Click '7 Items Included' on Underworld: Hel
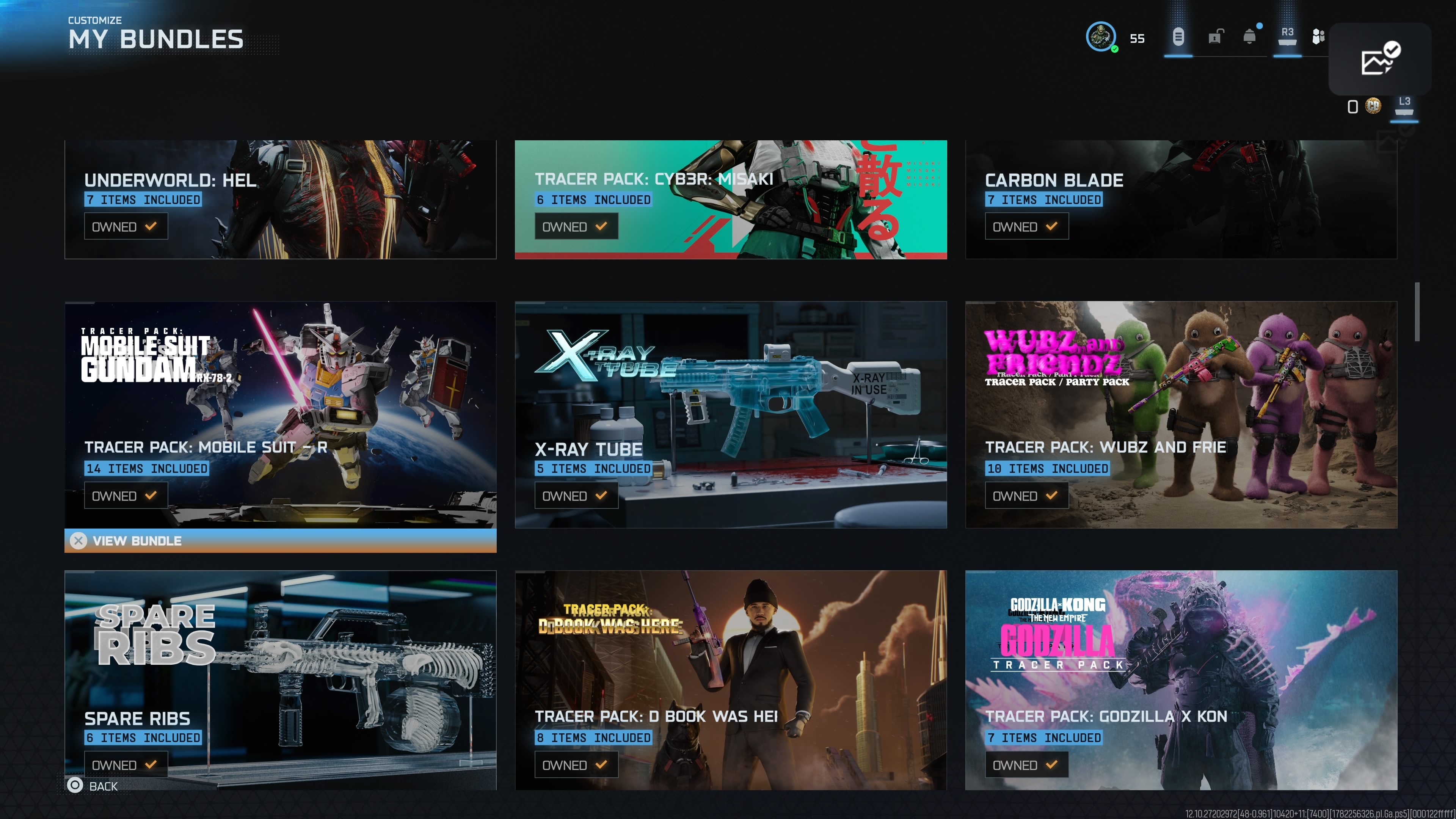Image resolution: width=1456 pixels, height=819 pixels. (143, 199)
